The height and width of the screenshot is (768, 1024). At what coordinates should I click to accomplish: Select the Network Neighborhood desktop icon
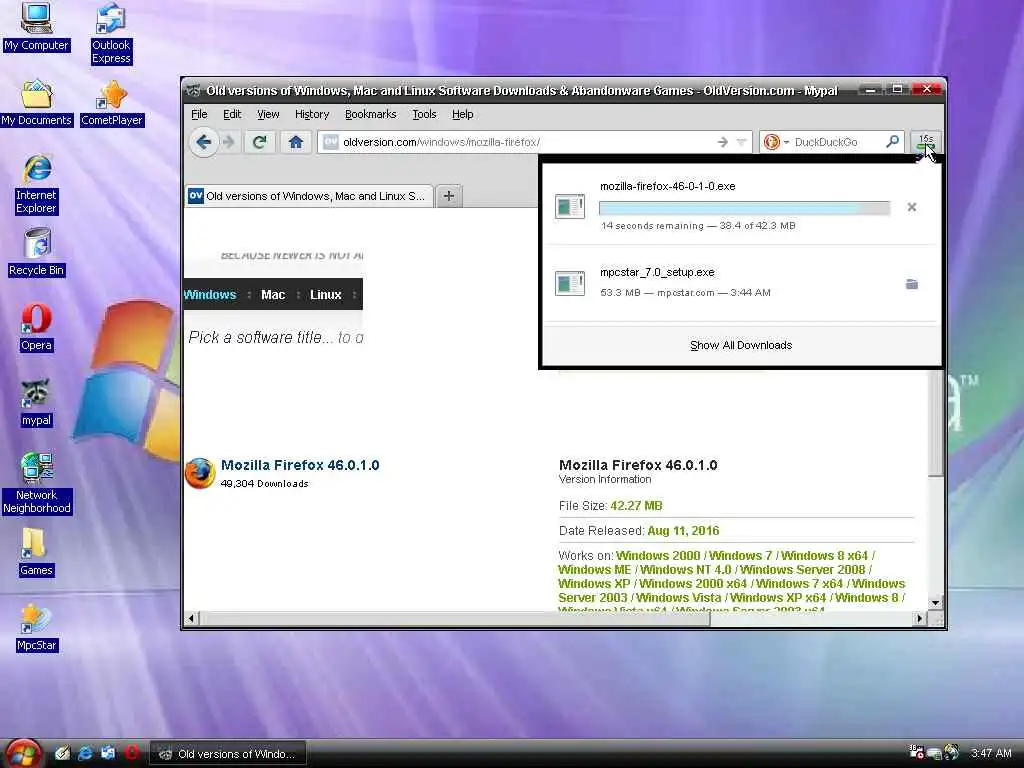[36, 483]
